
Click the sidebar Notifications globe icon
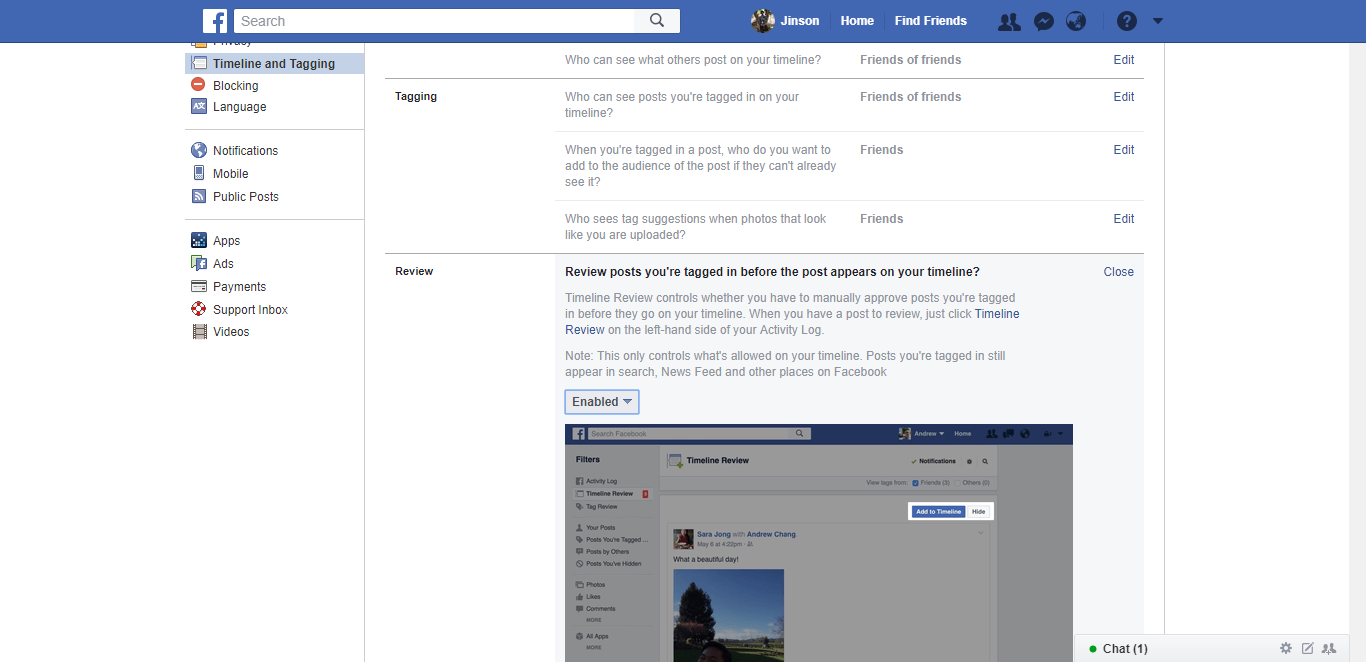198,150
